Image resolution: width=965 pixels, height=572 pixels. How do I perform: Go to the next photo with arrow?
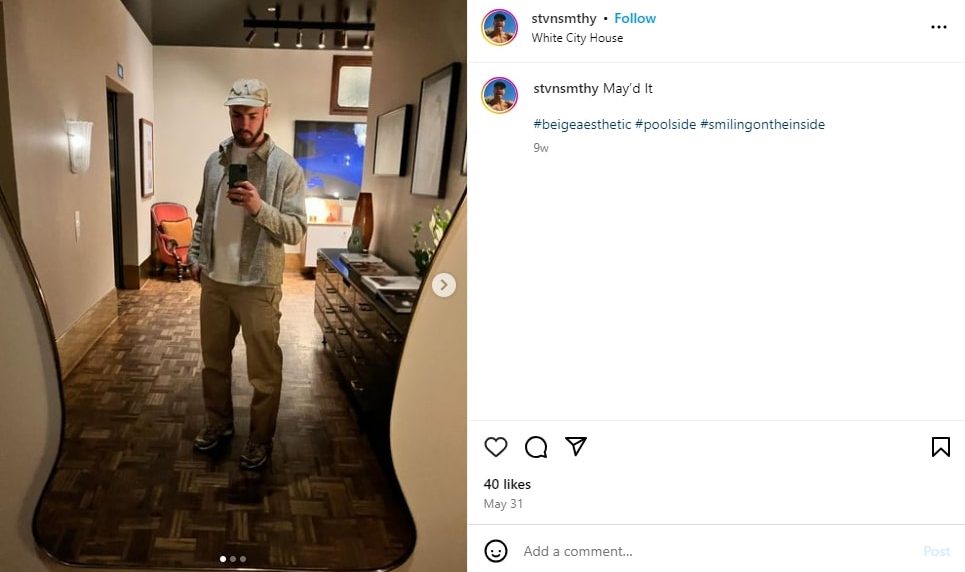click(x=444, y=285)
